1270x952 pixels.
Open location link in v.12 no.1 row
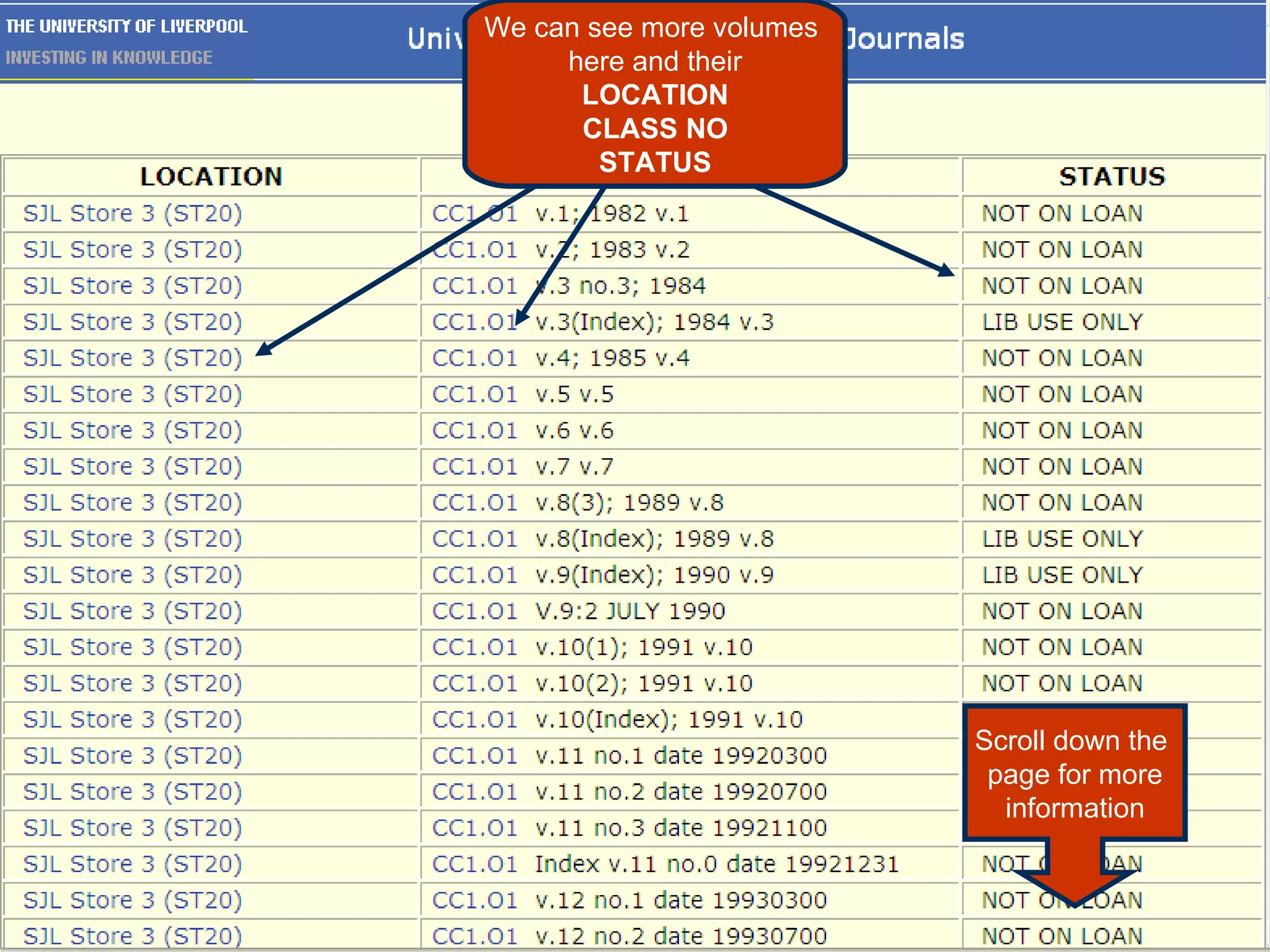point(133,901)
